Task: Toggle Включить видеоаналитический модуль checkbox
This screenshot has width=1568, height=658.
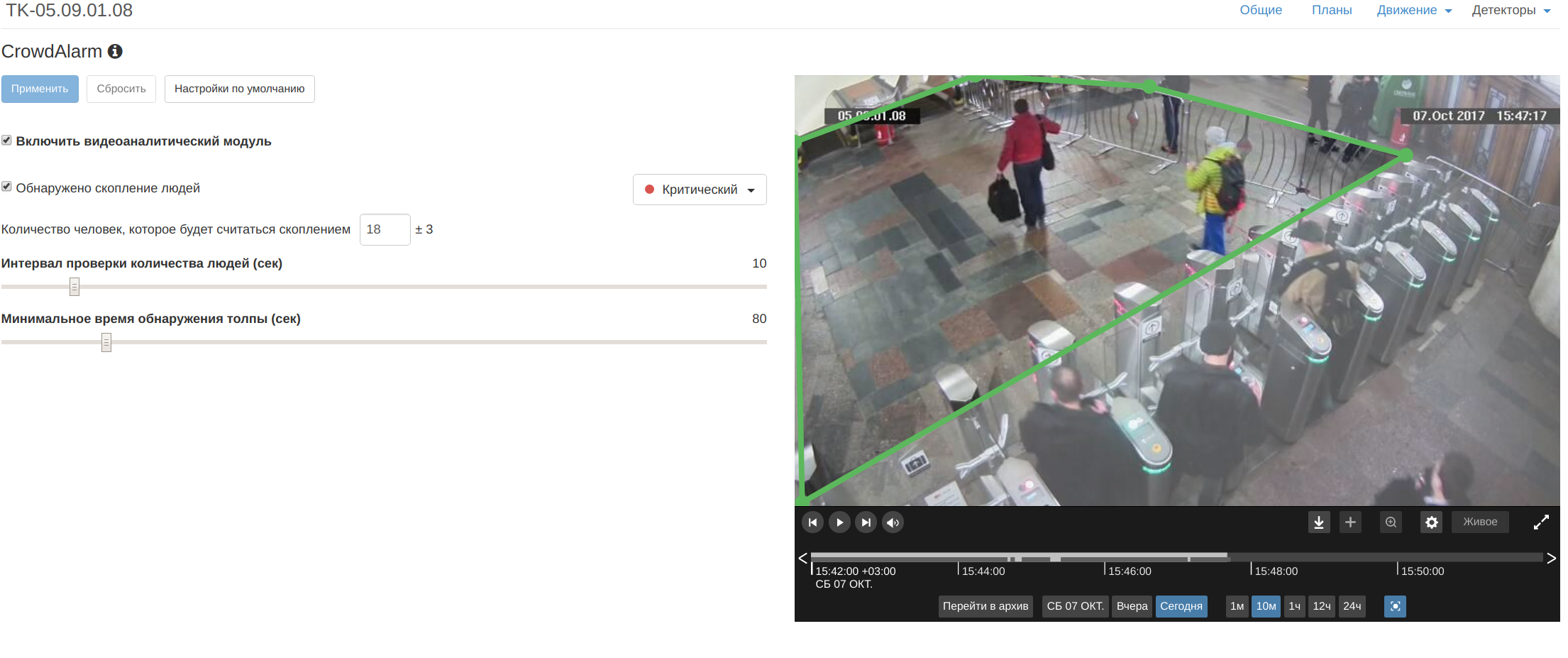Action: point(6,141)
